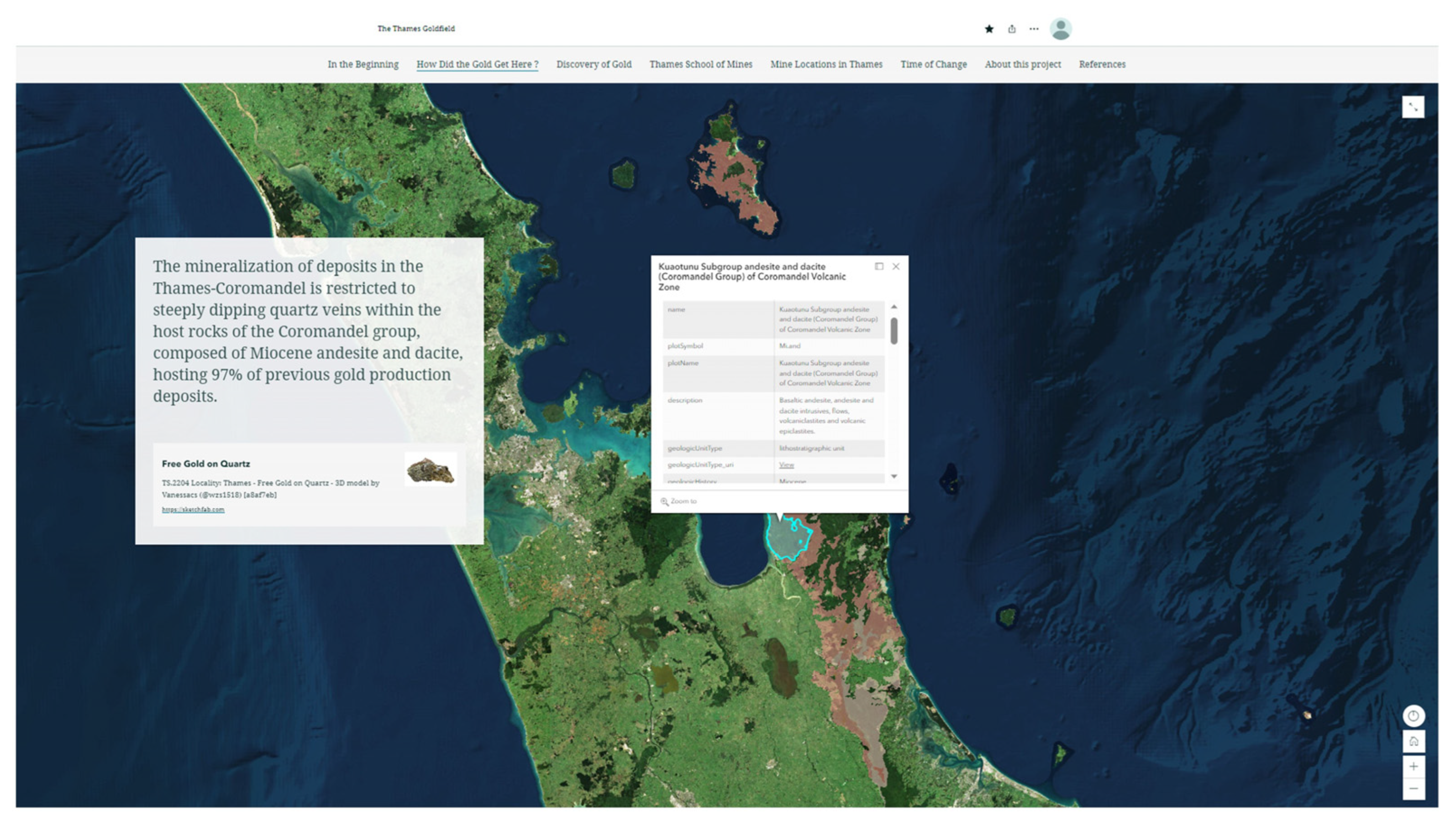Viewport: 1456px width, 830px height.
Task: Open the Free Gold on Quartz thumbnail
Action: tap(431, 470)
